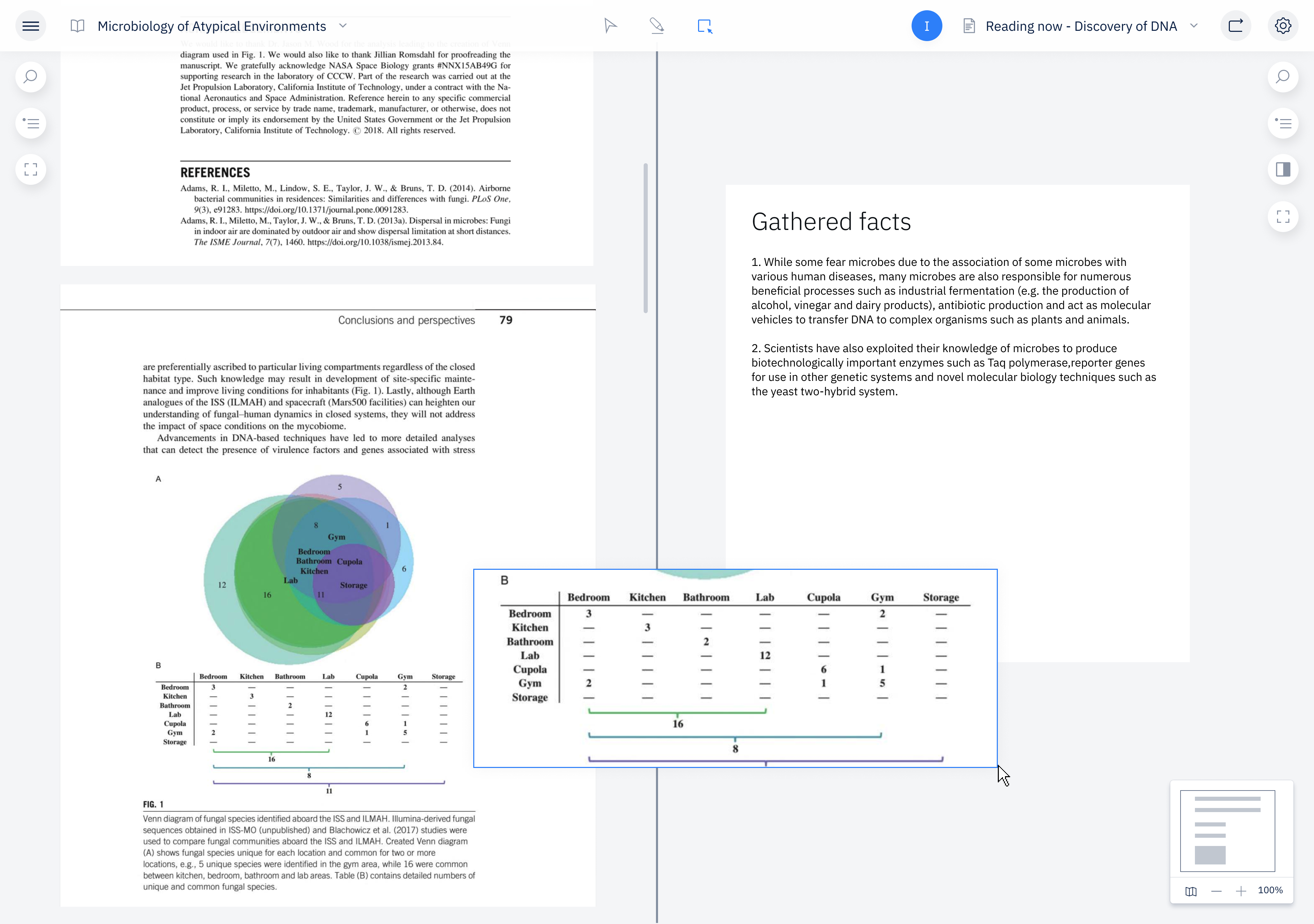Click the document icon next to Reading now
Image resolution: width=1314 pixels, height=924 pixels.
969,26
